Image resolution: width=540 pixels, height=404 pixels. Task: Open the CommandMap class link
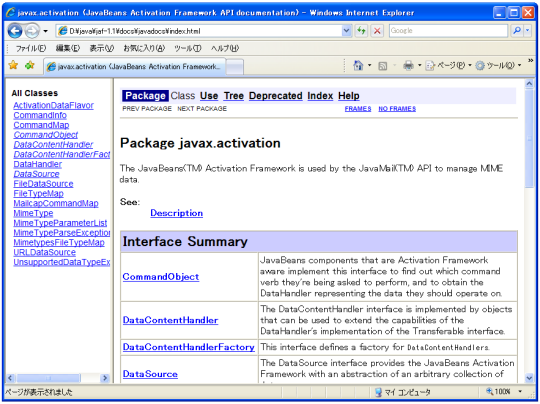[41, 125]
